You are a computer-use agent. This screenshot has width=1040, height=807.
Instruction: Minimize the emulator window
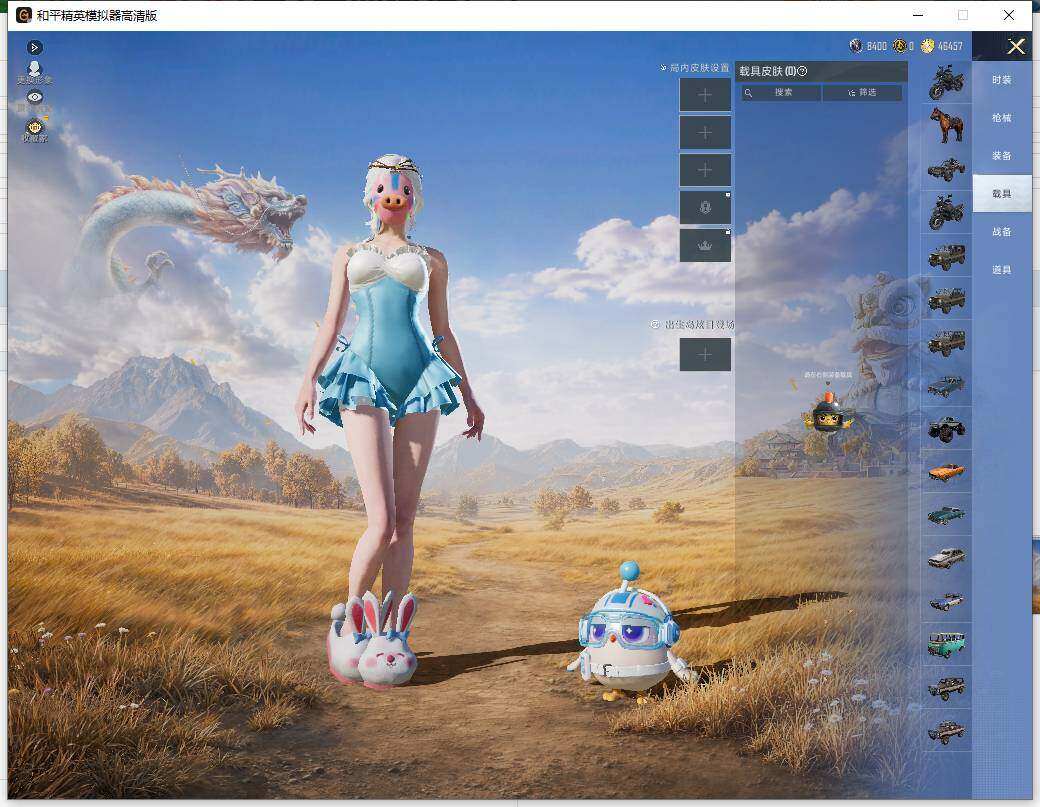point(919,15)
